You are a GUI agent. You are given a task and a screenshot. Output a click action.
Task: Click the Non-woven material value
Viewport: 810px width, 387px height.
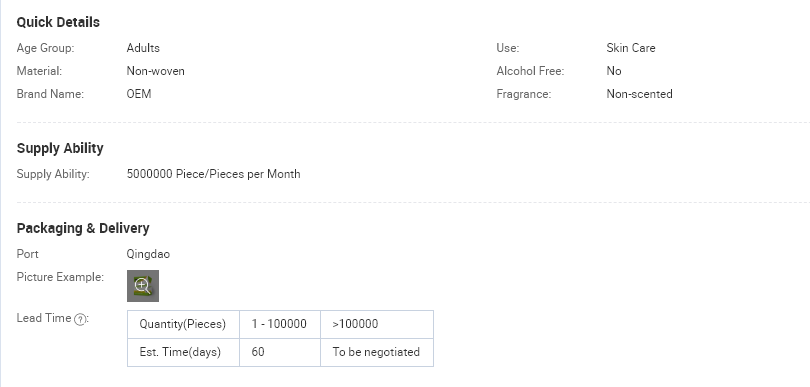155,71
